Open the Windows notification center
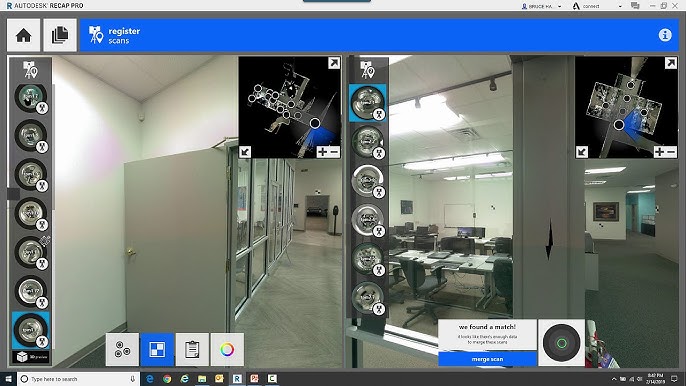686x386 pixels. pos(674,379)
